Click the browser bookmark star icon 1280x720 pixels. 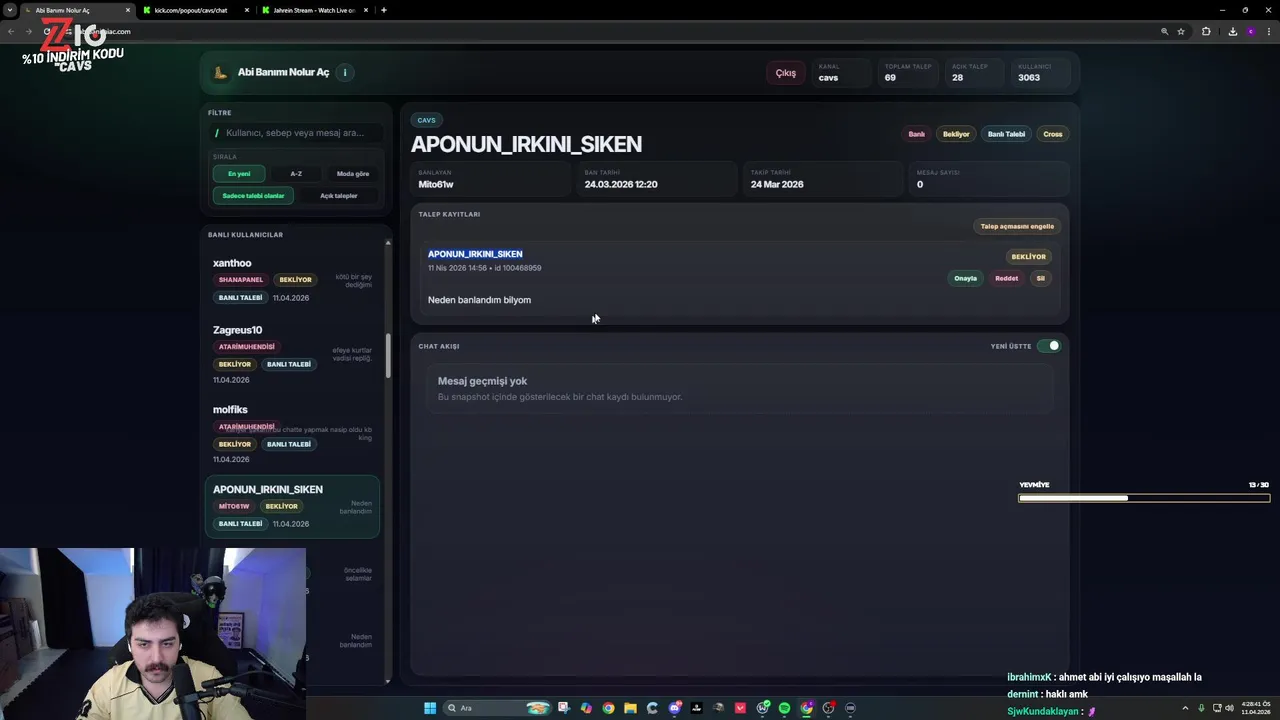click(1181, 31)
